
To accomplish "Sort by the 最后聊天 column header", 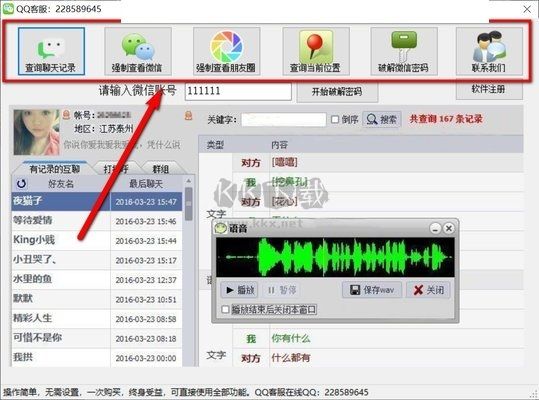I will tap(146, 184).
